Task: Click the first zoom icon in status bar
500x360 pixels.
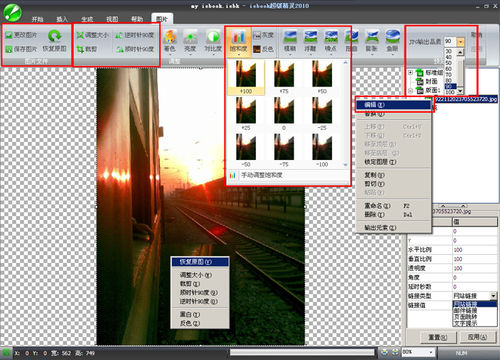Action: click(x=384, y=352)
